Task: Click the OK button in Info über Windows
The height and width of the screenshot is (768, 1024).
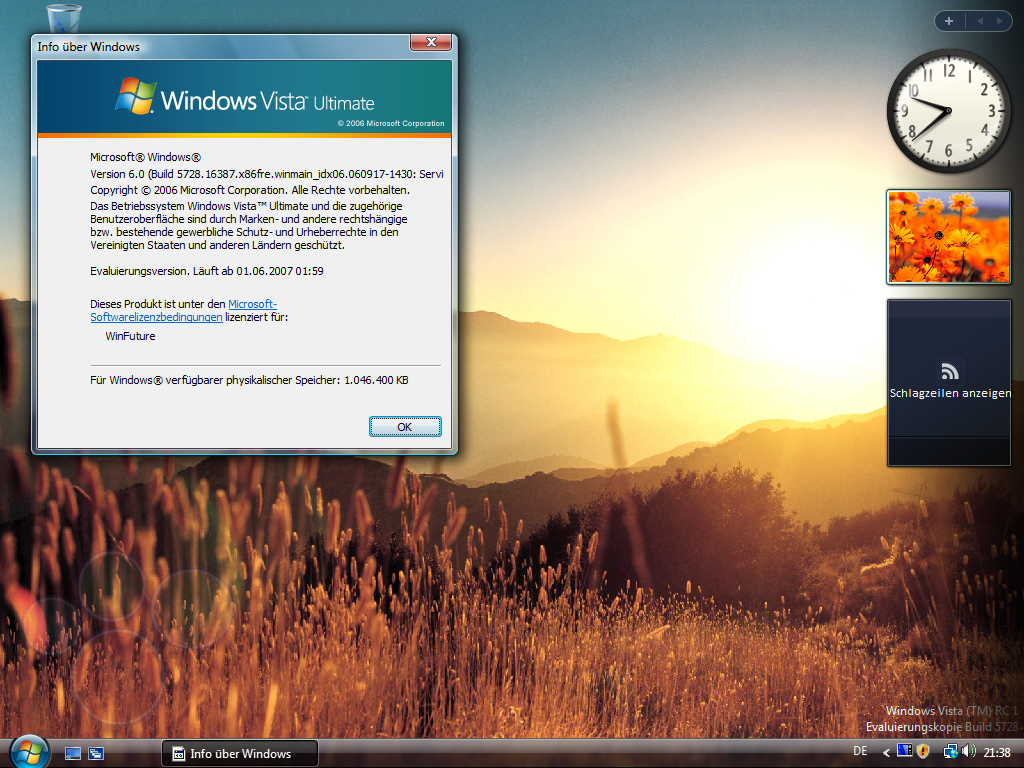Action: click(x=405, y=426)
